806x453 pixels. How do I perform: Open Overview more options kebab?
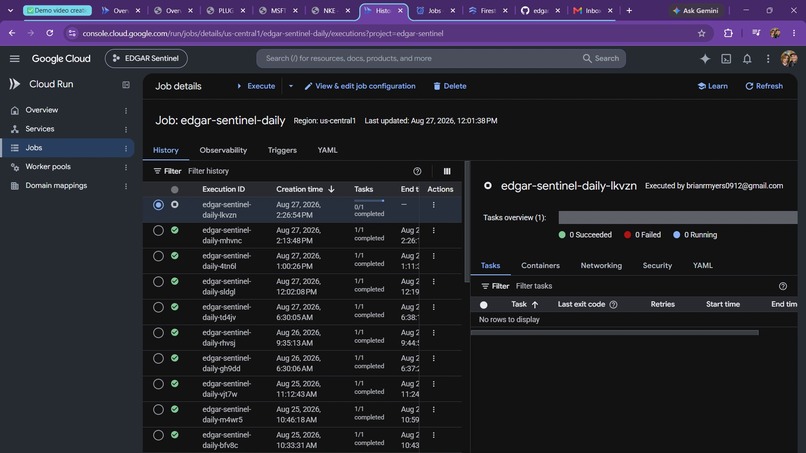[126, 110]
